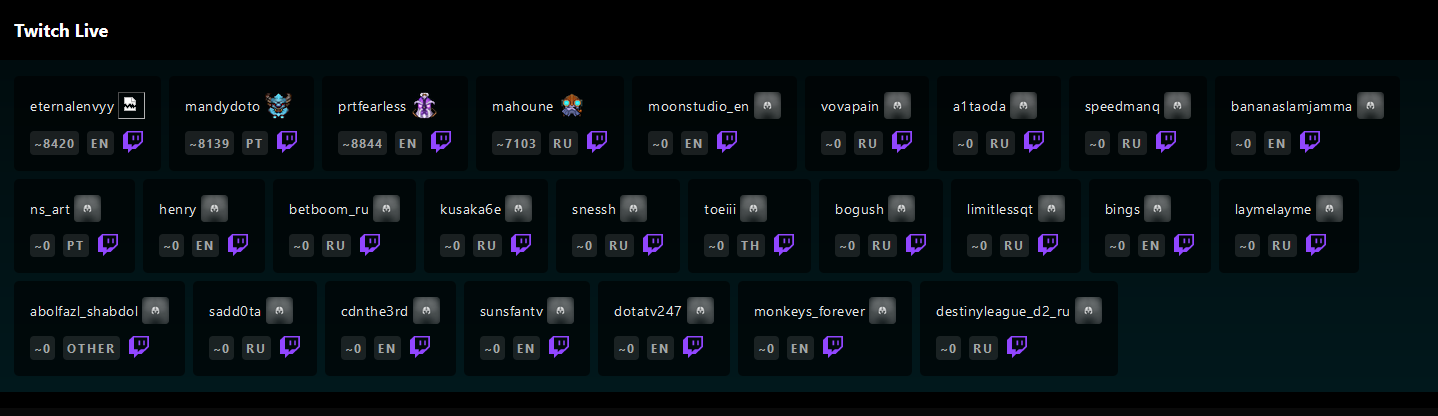Click the abolfazl_shabdol streamer name
Viewport: 1438px width, 416px height.
(x=84, y=311)
